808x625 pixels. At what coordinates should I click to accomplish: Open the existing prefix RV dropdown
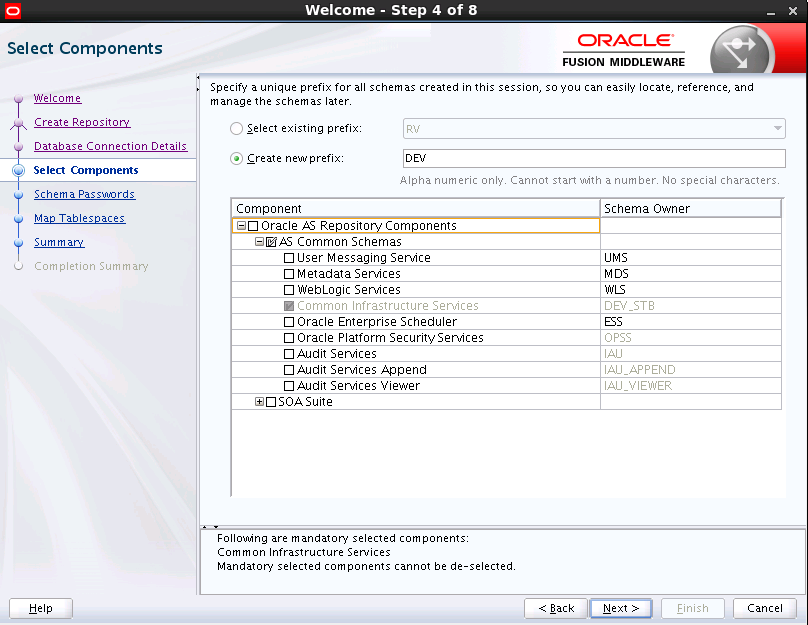594,128
